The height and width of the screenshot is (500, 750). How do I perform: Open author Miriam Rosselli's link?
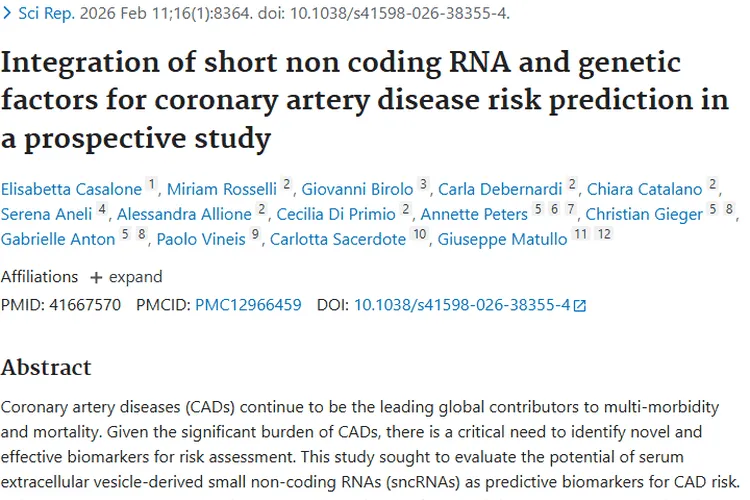click(x=221, y=189)
